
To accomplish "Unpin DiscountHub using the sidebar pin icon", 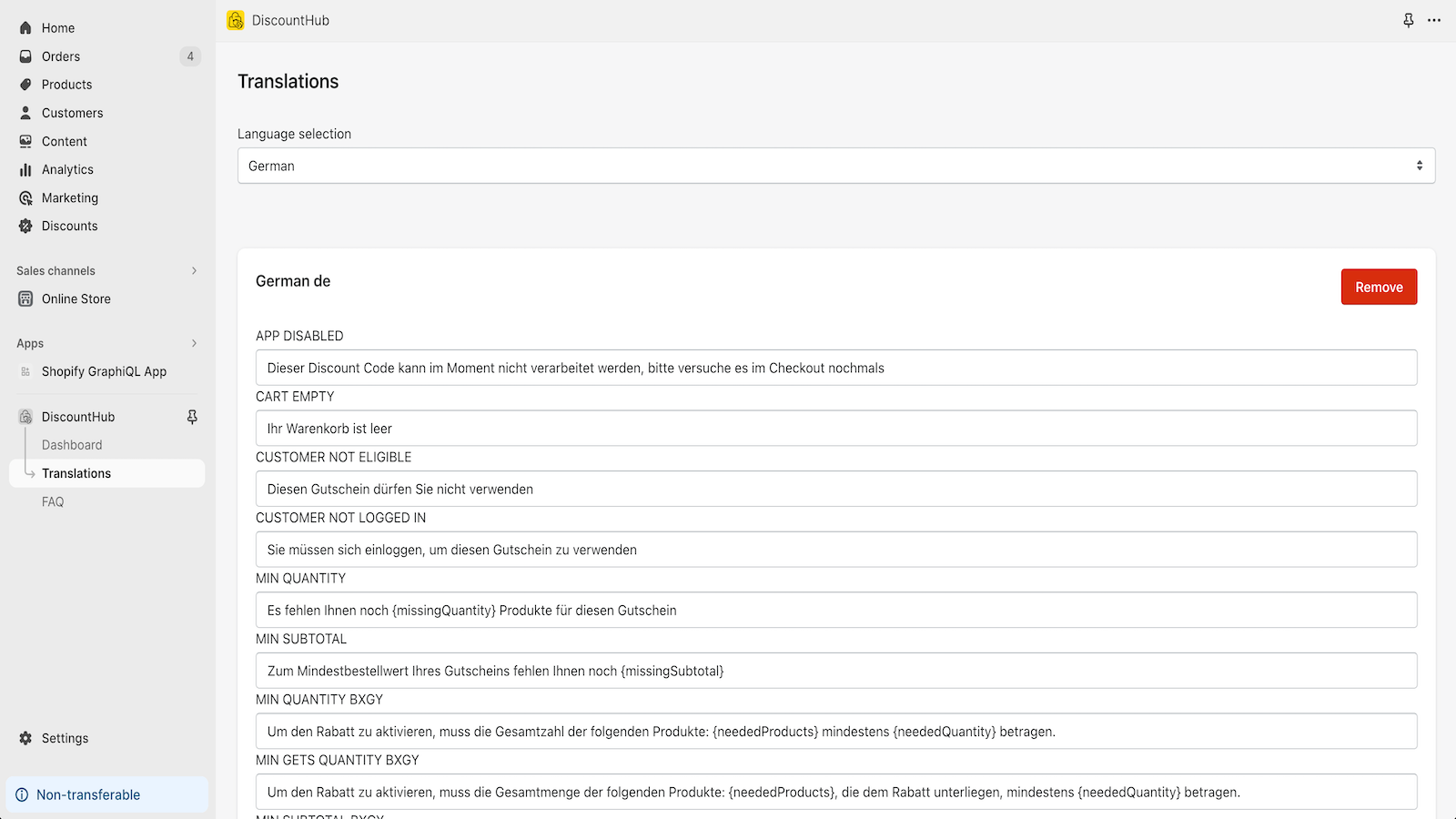I will 192,417.
